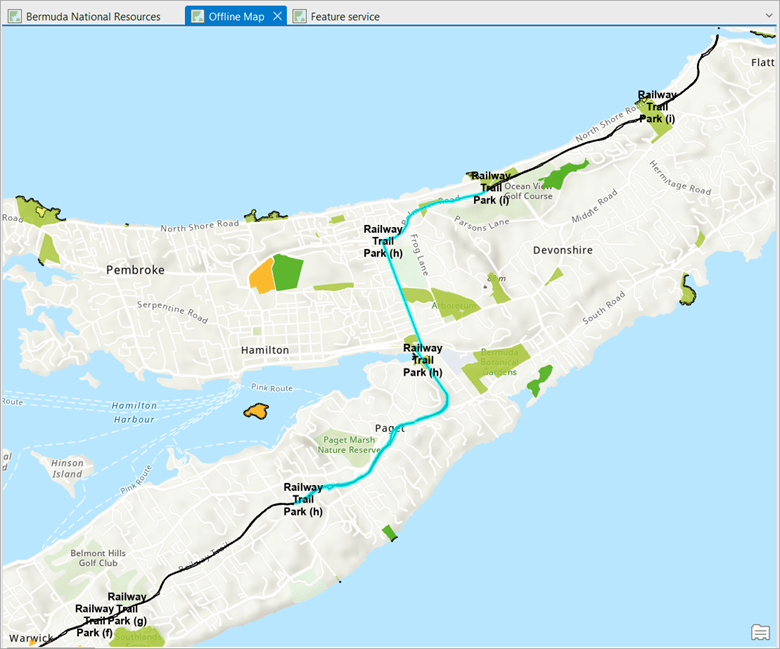Click the Devonshire label

pos(563,250)
